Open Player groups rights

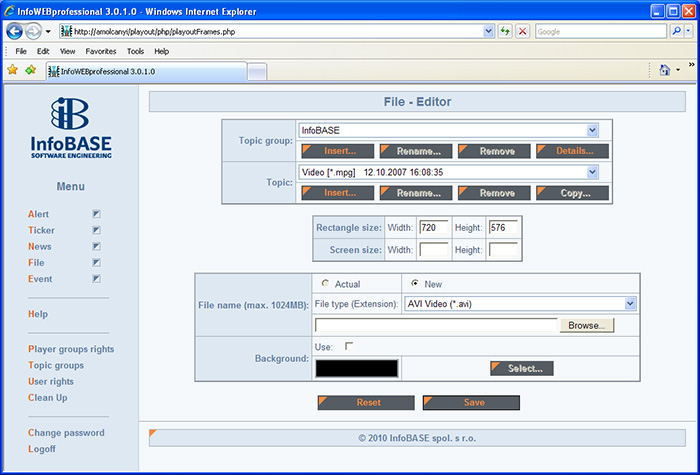[x=71, y=349]
